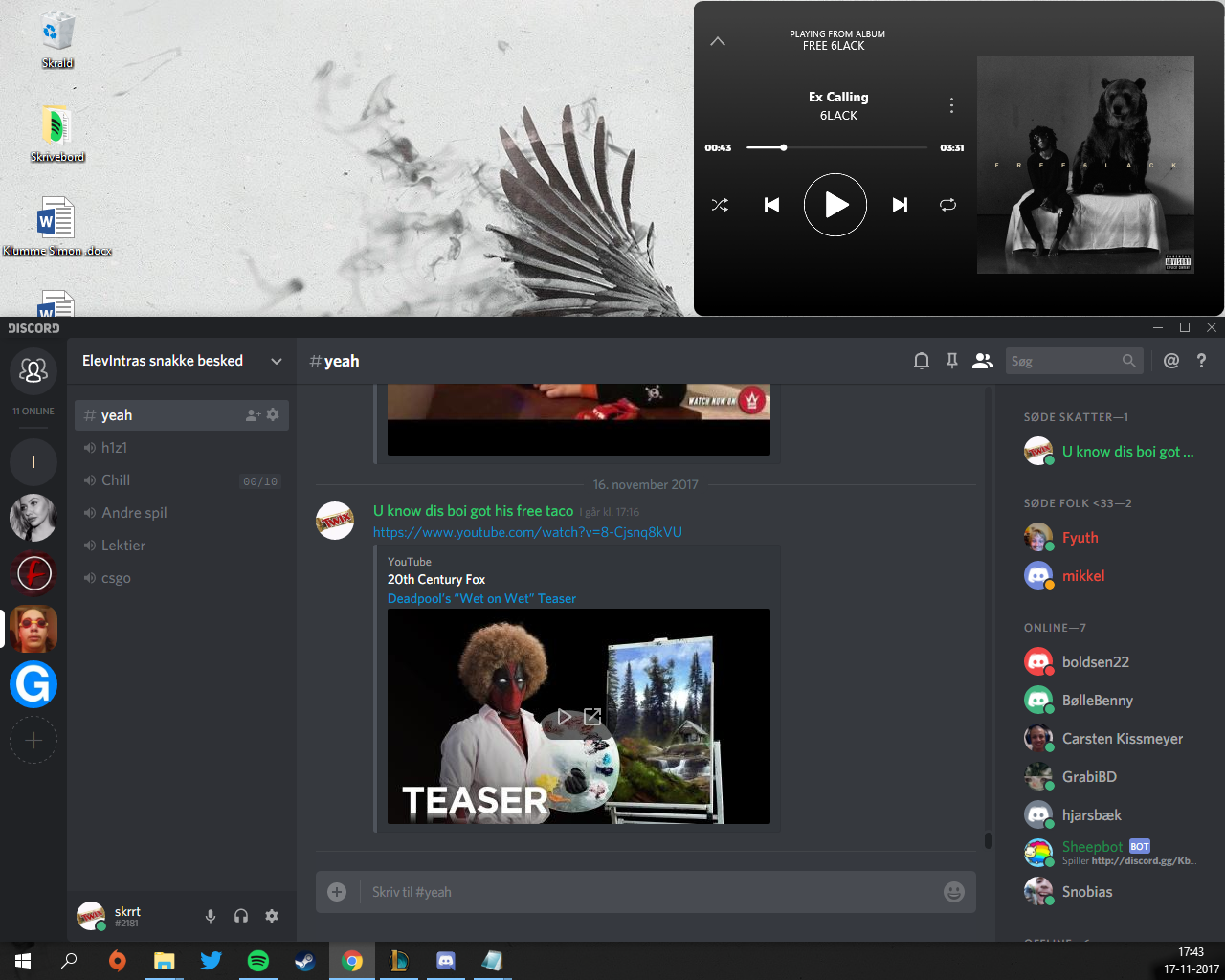Select the Skrald recycle bin desktop icon
The image size is (1225, 980).
pos(57,40)
